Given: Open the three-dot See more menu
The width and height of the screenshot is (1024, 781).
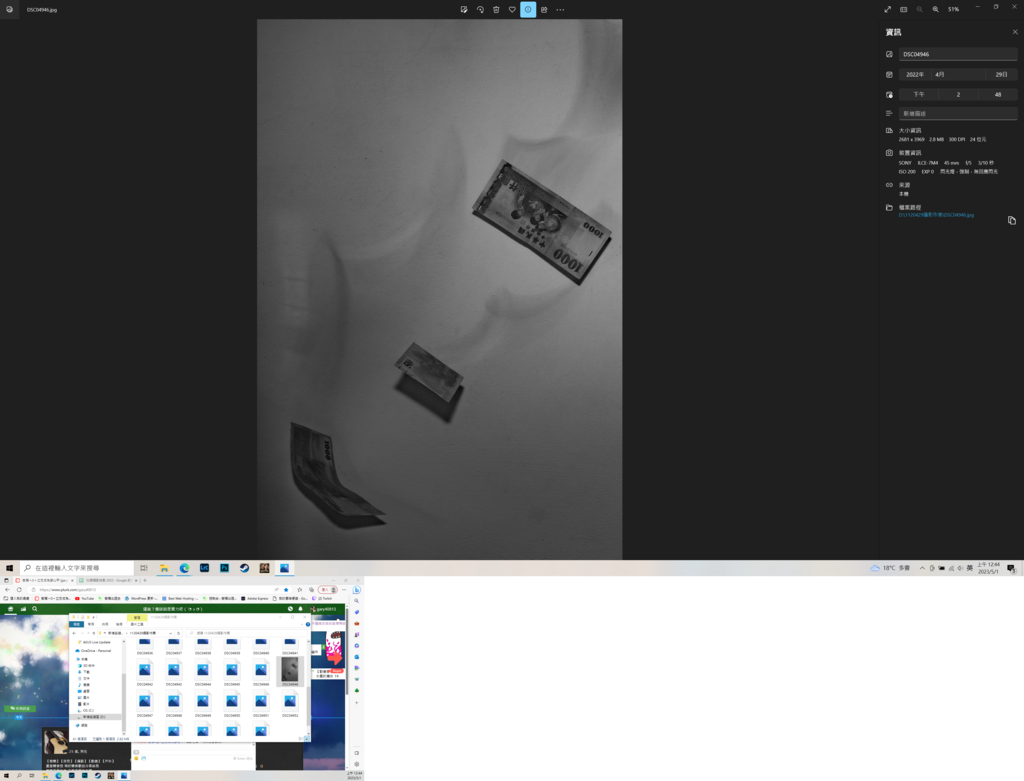Looking at the screenshot, I should pyautogui.click(x=560, y=10).
